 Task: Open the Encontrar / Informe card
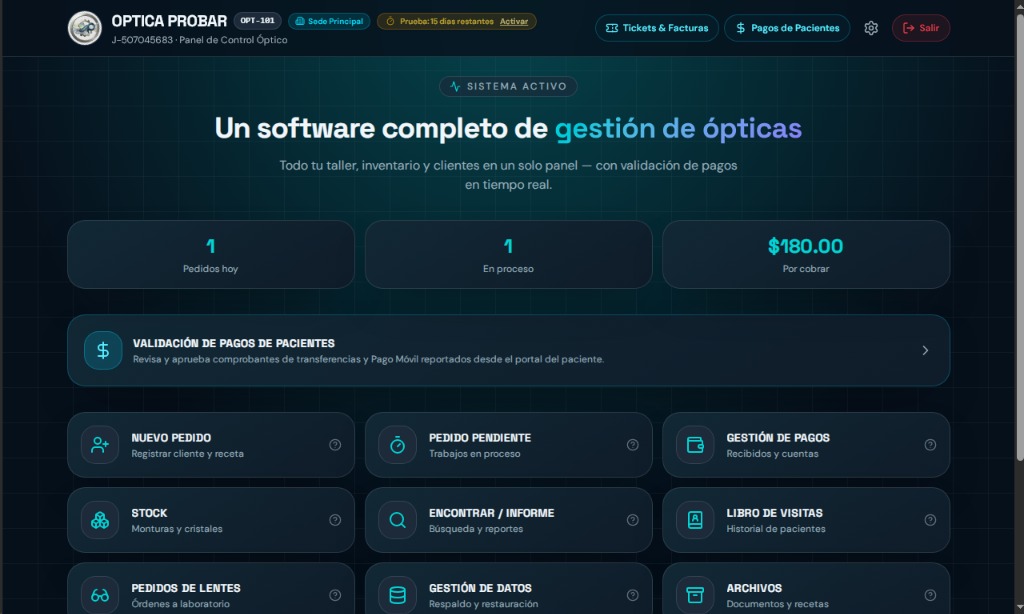pos(508,520)
